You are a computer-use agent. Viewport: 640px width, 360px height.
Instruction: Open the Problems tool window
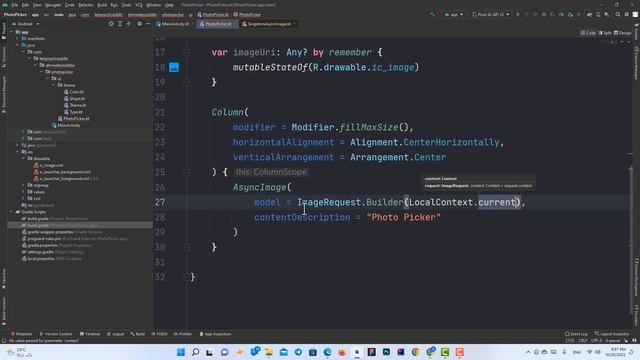[22, 334]
